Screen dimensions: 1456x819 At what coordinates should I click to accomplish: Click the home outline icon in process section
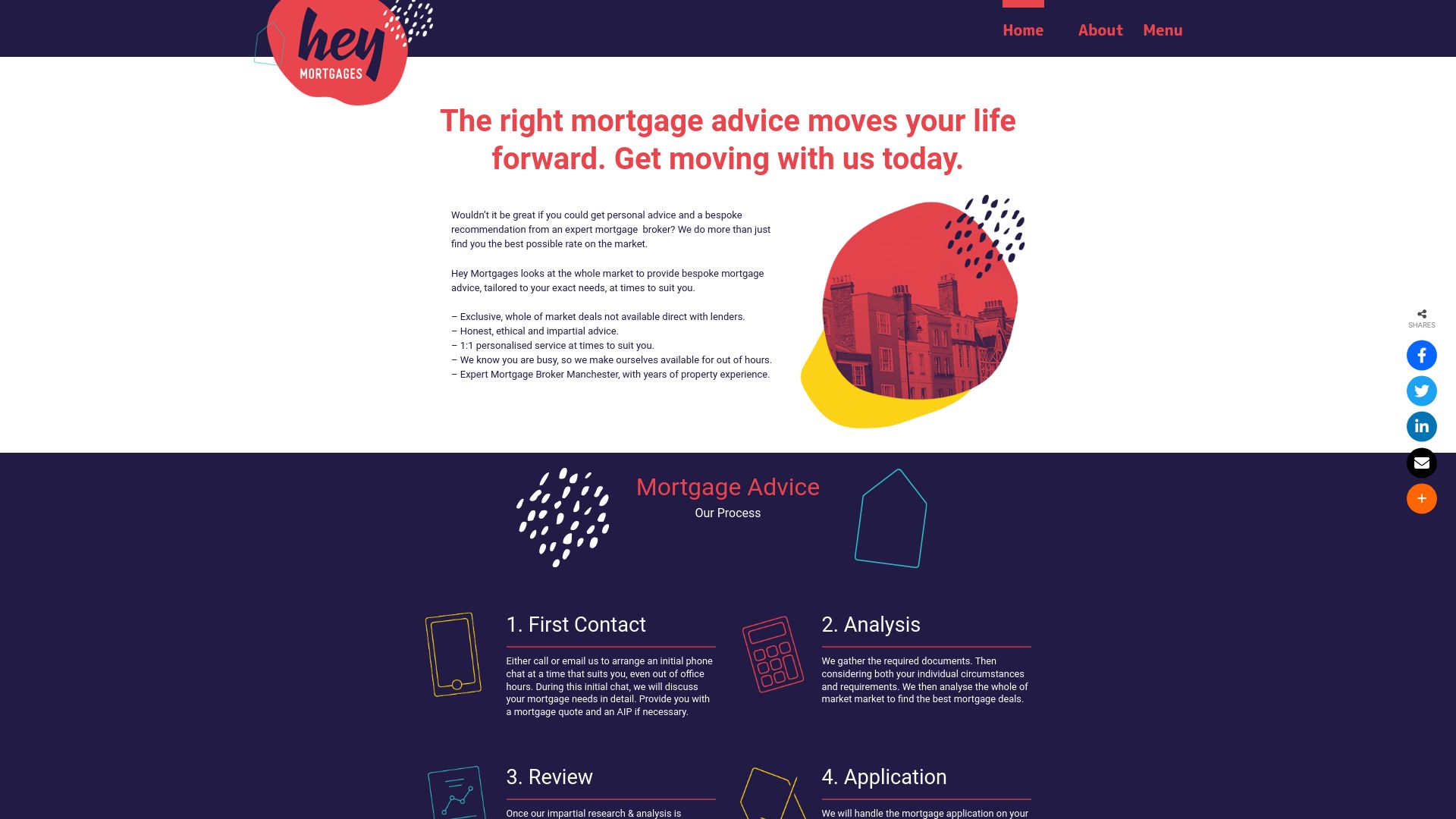(x=890, y=517)
